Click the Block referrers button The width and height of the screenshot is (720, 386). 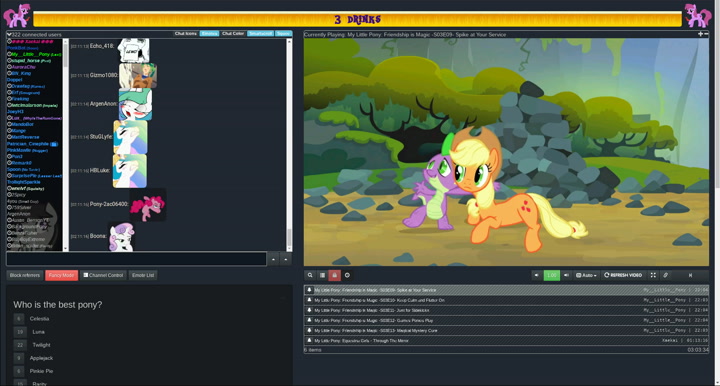25,275
